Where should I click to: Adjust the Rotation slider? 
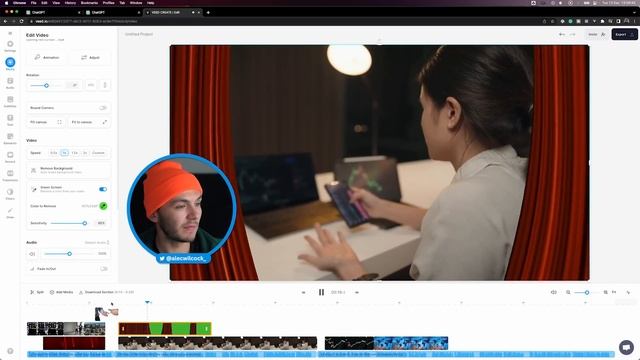46,85
